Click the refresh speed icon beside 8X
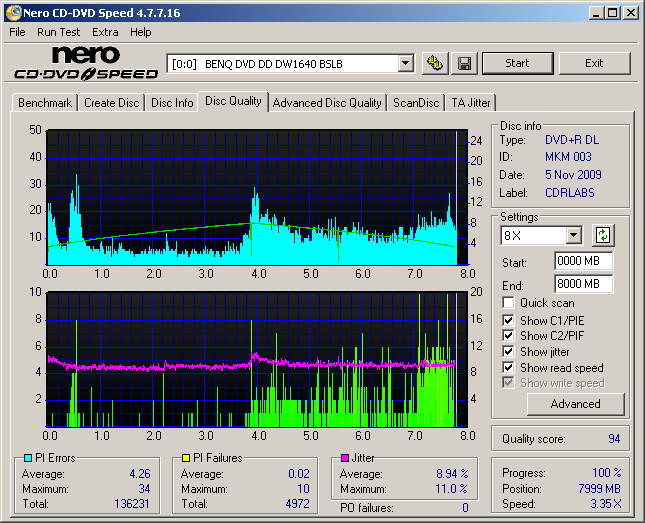Image resolution: width=645 pixels, height=523 pixels. pos(602,236)
